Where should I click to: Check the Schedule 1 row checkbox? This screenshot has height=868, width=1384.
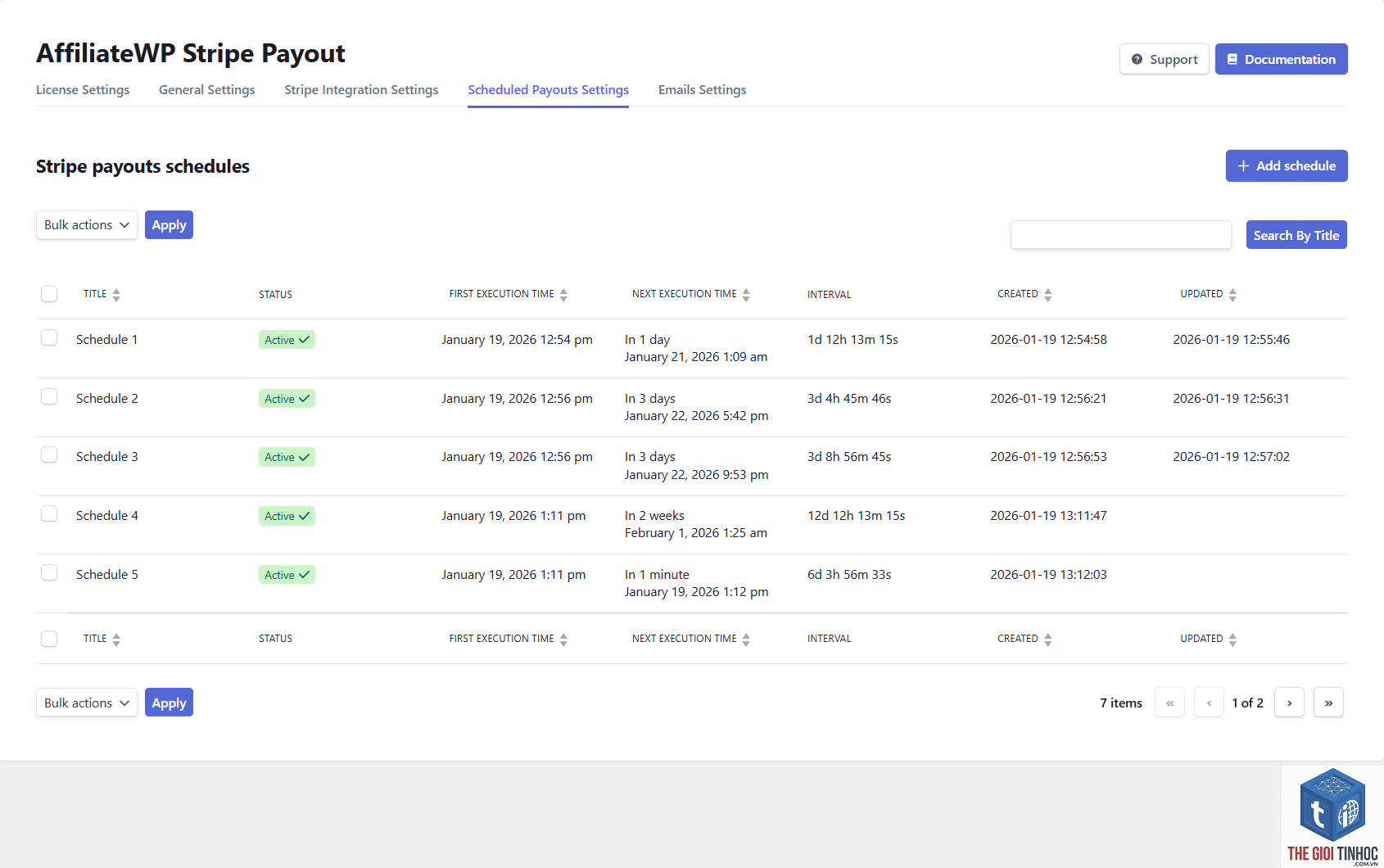point(49,337)
